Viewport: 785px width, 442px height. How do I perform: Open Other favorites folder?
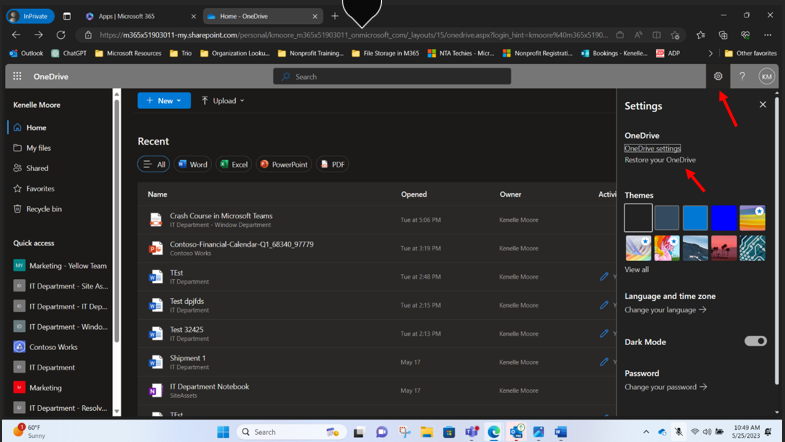click(x=751, y=53)
